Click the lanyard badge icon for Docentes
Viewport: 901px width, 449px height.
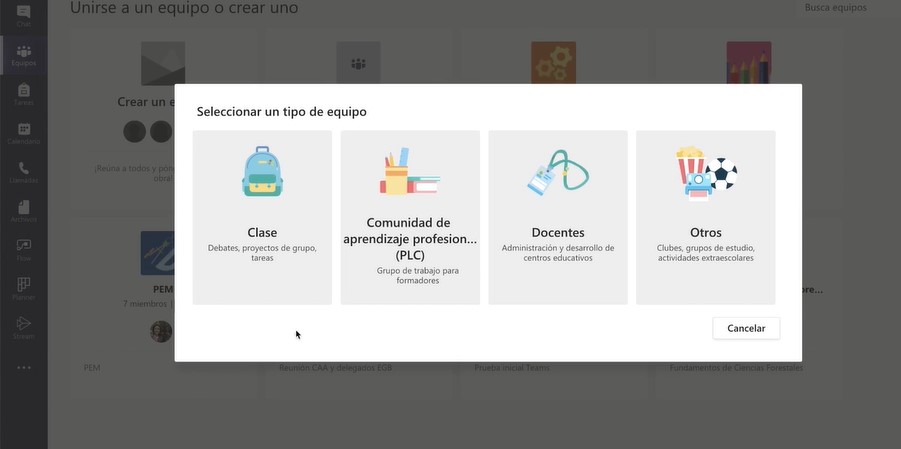(557, 172)
